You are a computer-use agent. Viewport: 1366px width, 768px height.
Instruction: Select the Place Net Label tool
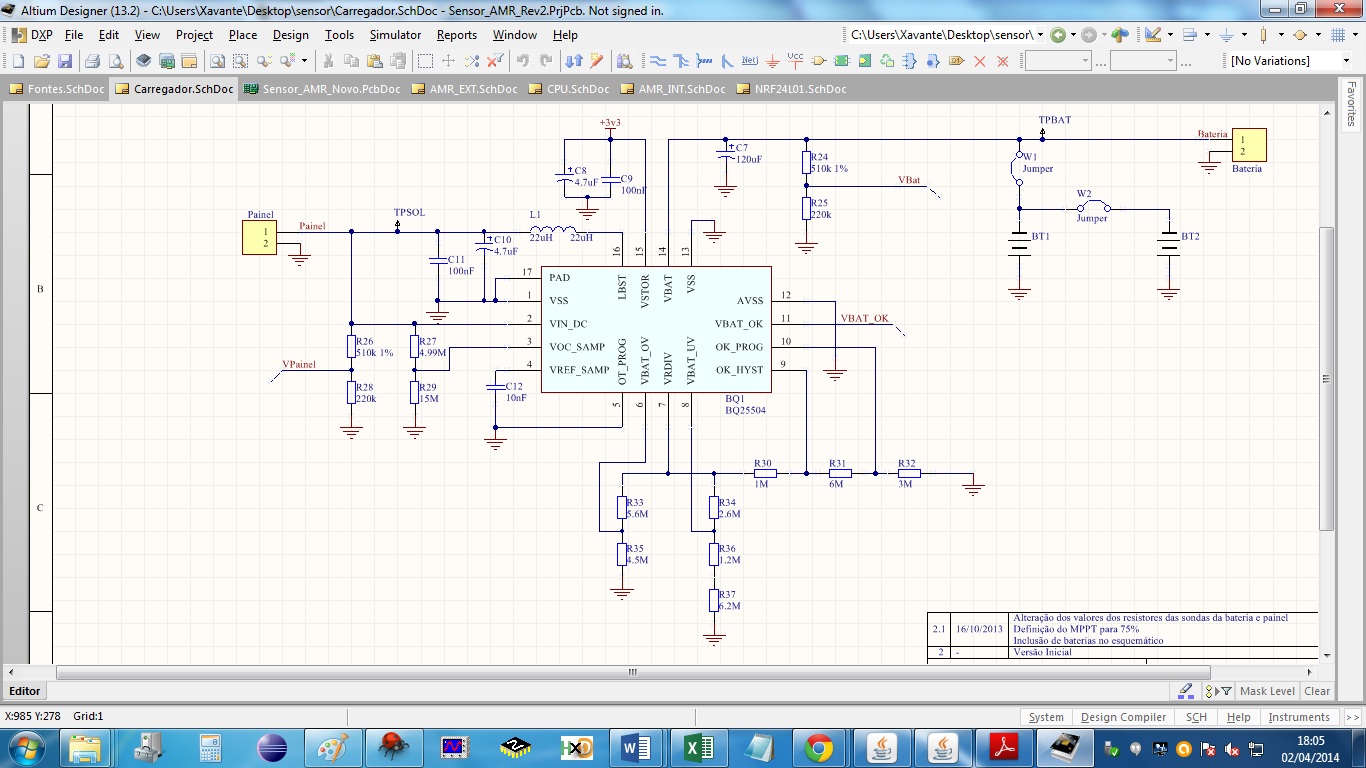[x=751, y=60]
